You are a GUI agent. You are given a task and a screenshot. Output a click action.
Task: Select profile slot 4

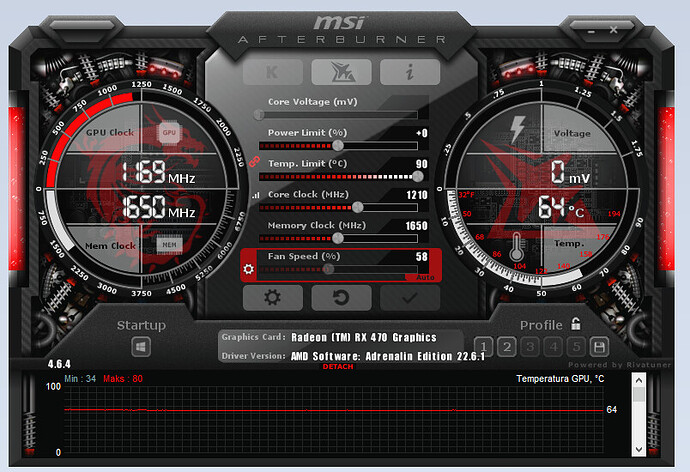tap(553, 347)
